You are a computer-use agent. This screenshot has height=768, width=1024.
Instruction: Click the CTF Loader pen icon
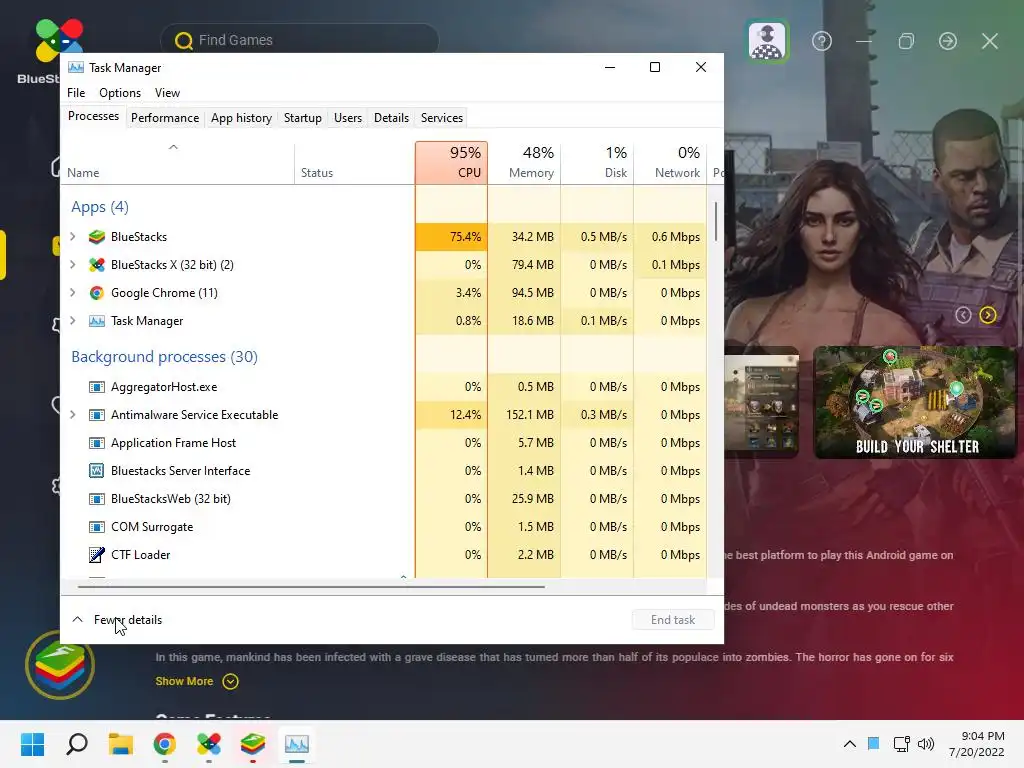[x=97, y=555]
